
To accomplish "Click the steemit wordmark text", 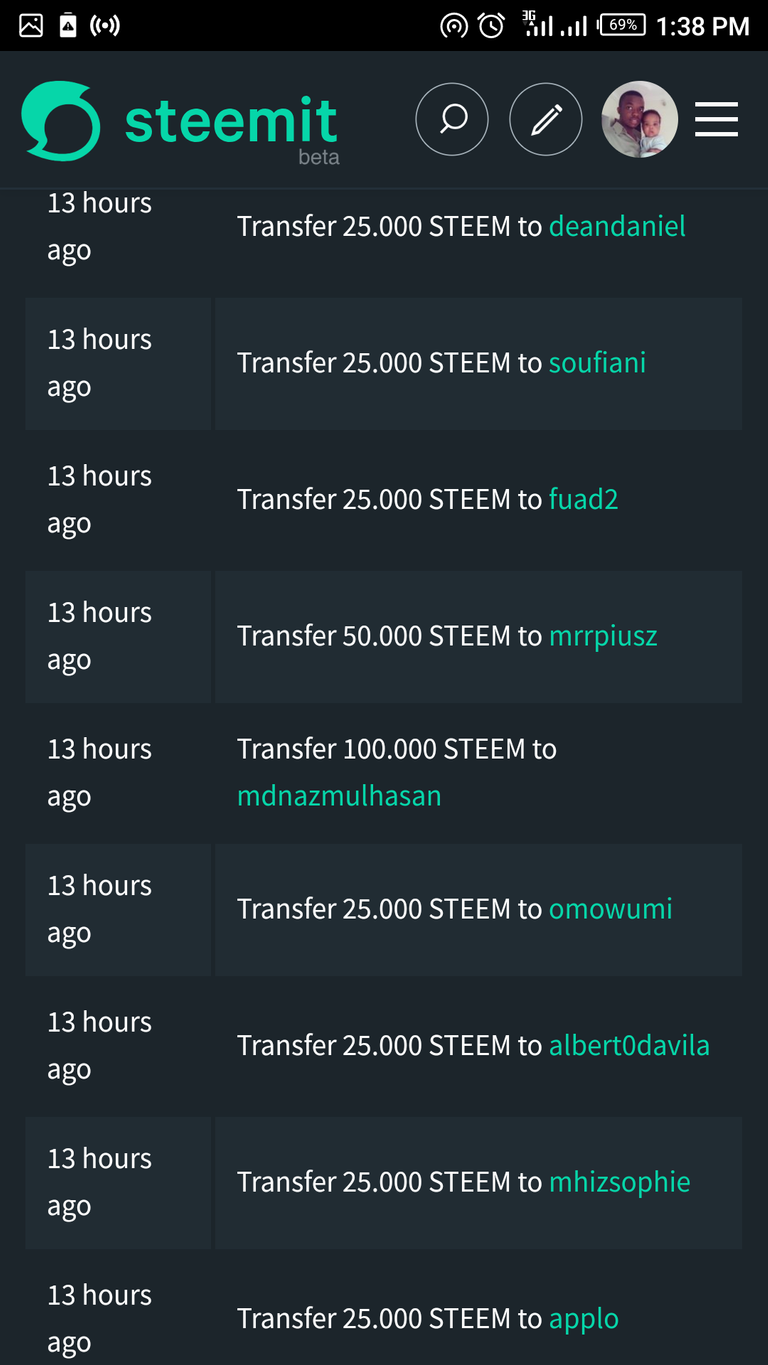I will tap(231, 122).
